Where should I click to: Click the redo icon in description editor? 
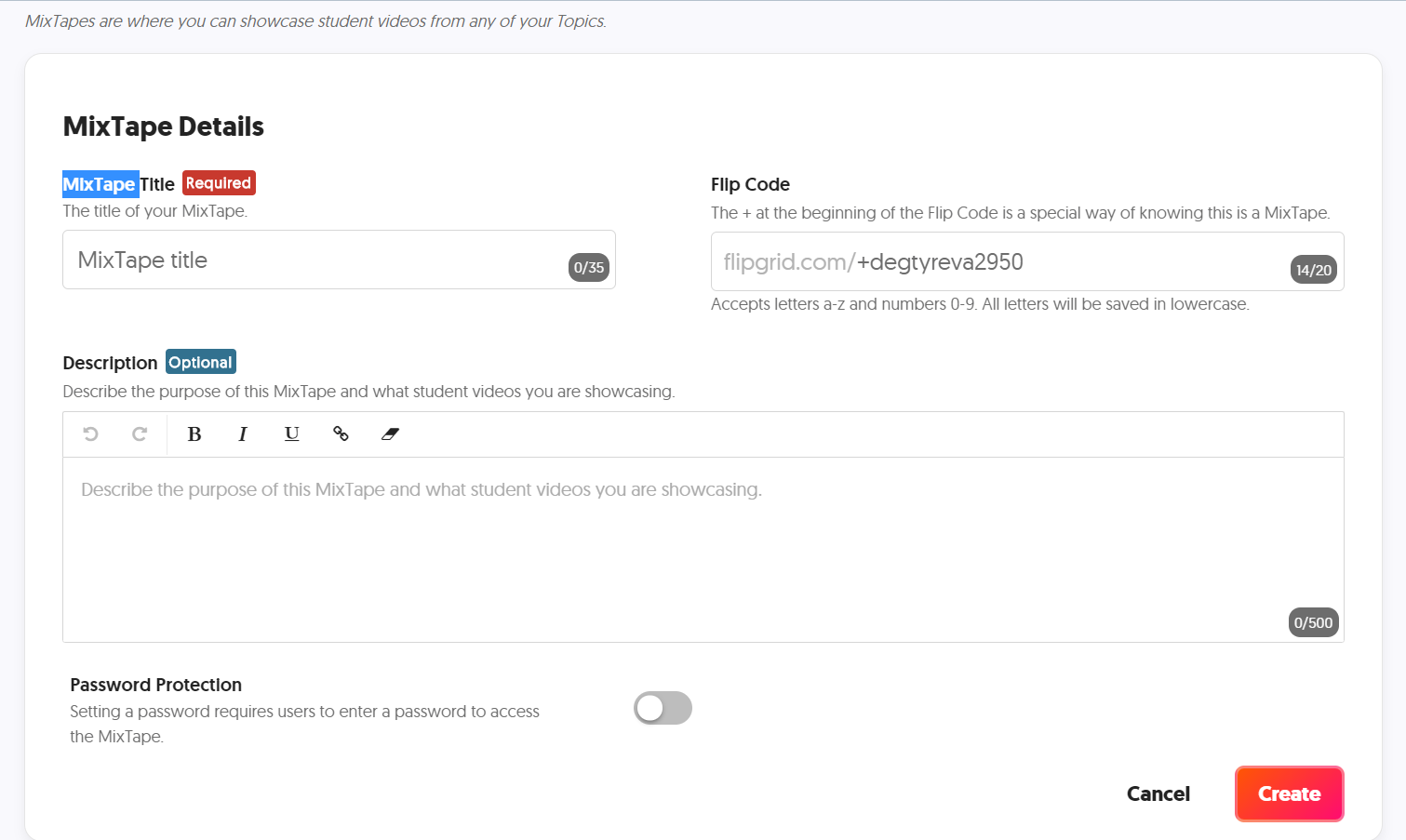point(140,433)
